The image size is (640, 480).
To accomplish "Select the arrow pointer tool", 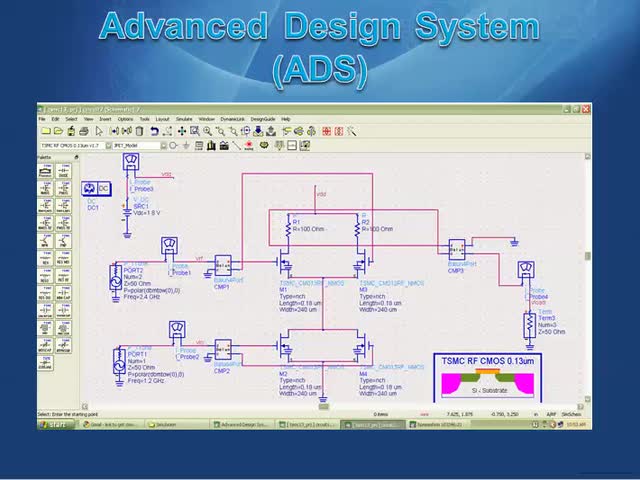I will pos(99,131).
